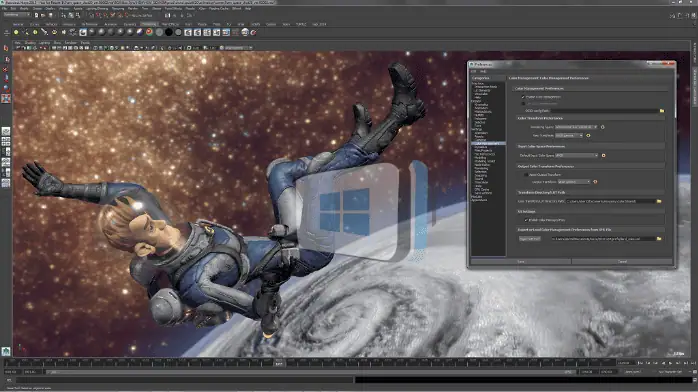Click Save button in Preferences window
This screenshot has width=698, height=392.
[521, 262]
